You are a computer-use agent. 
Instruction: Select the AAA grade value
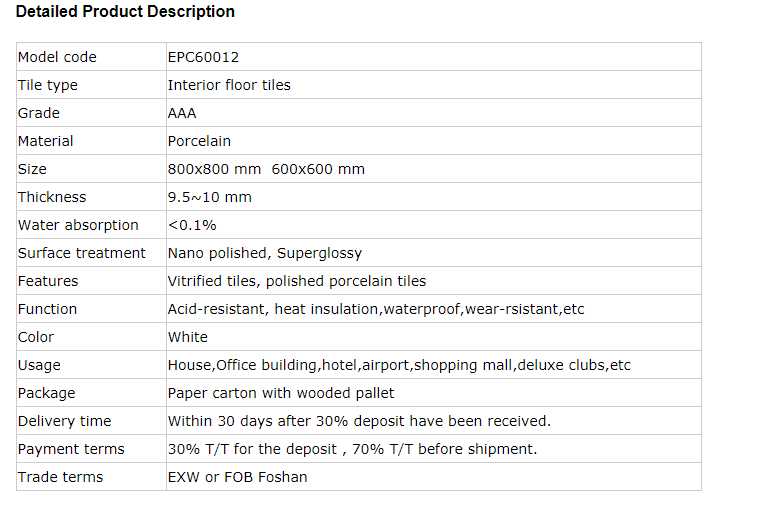click(x=182, y=113)
